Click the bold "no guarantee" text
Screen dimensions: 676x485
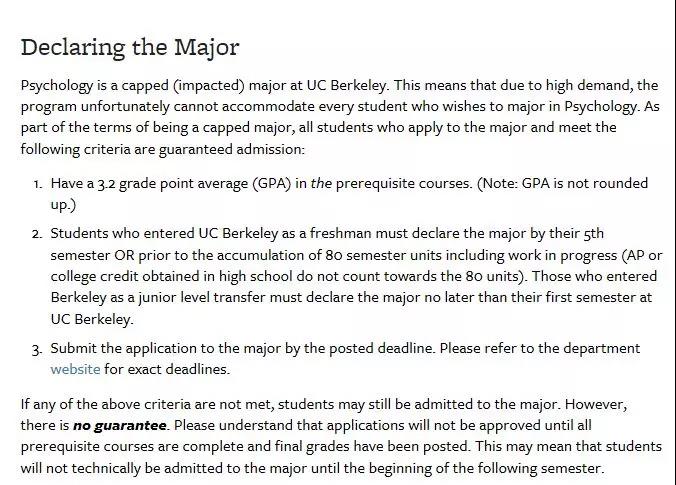[119, 425]
